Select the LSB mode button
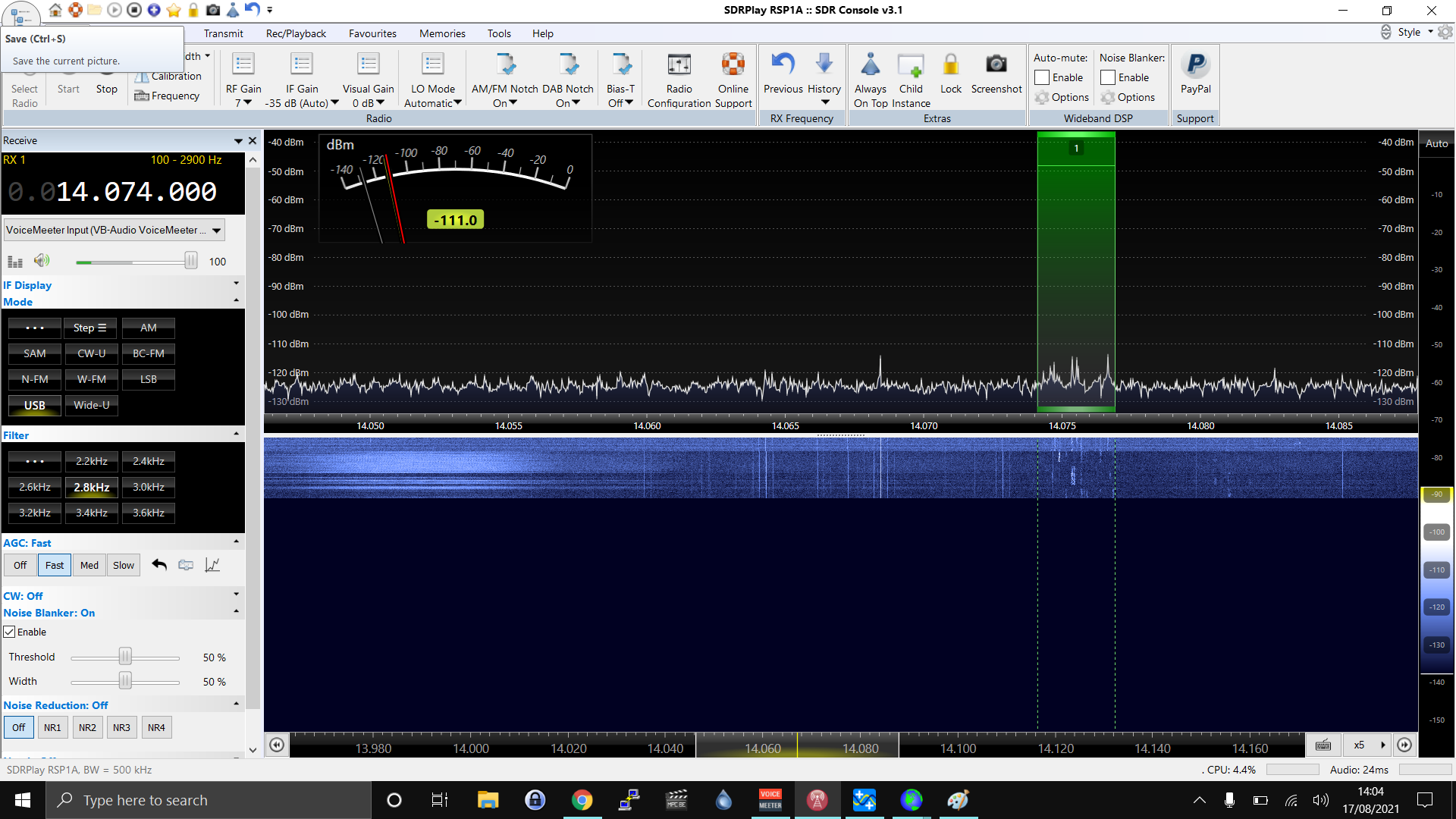1456x819 pixels. 149,379
